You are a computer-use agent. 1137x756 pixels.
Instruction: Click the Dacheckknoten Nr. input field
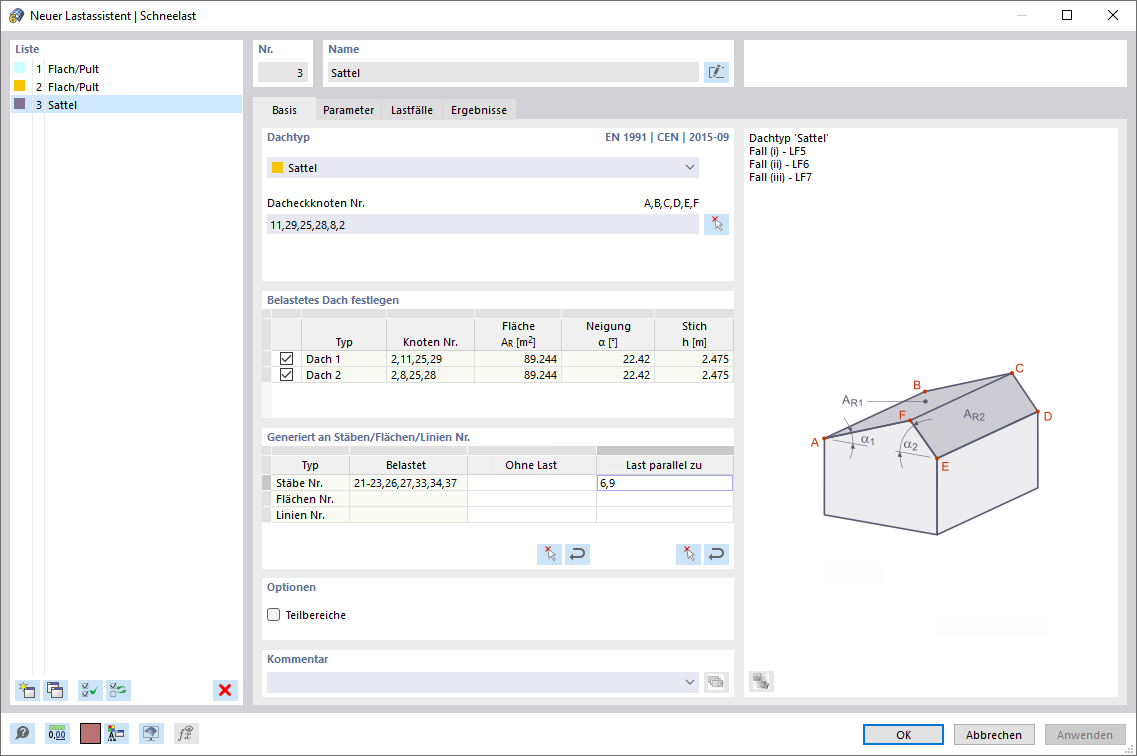[x=483, y=225]
